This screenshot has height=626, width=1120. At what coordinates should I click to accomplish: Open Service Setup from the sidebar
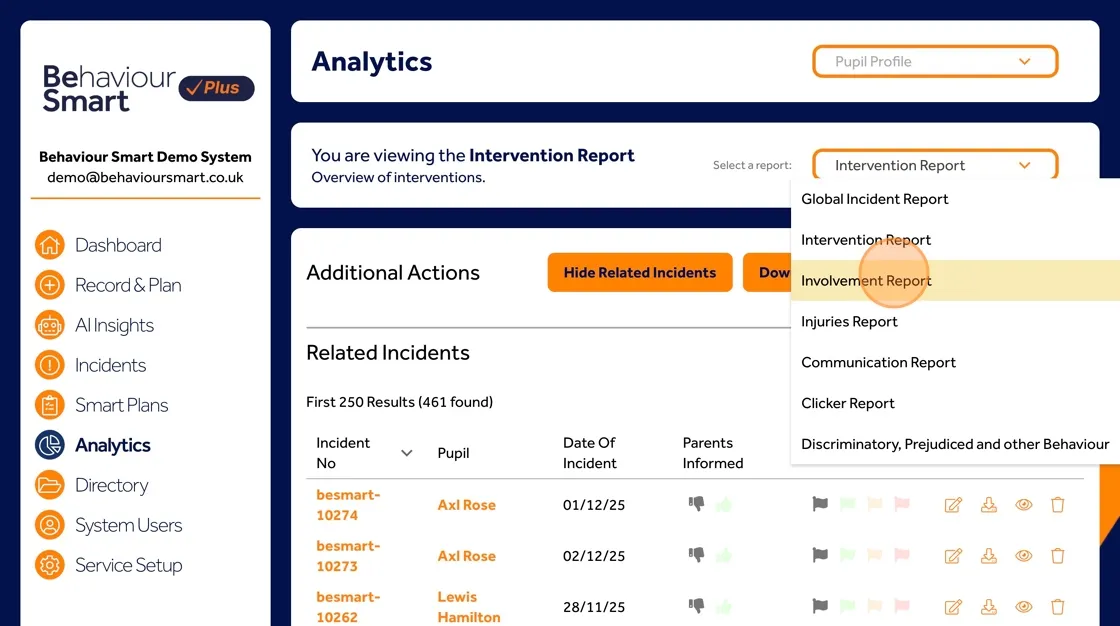pos(129,565)
